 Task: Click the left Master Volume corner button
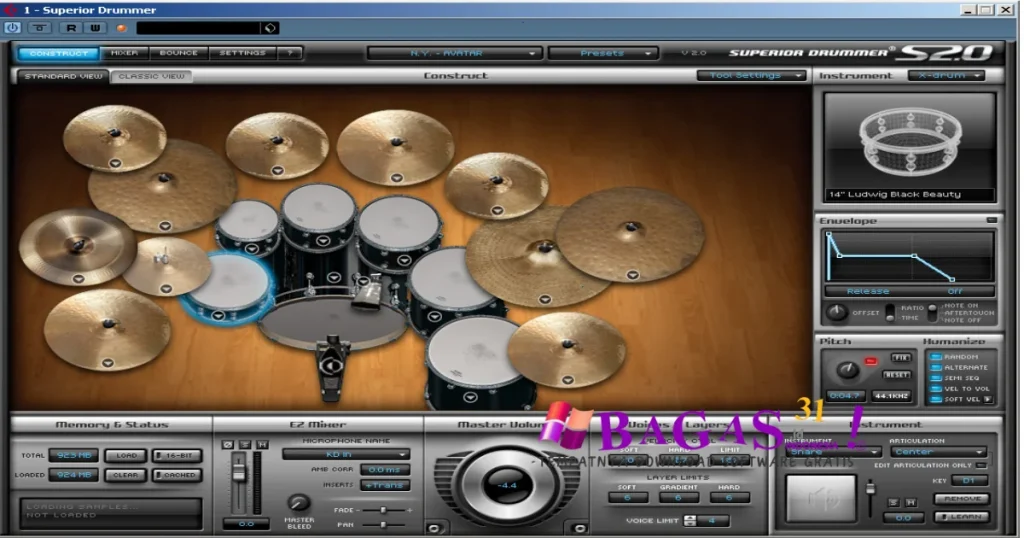point(434,528)
